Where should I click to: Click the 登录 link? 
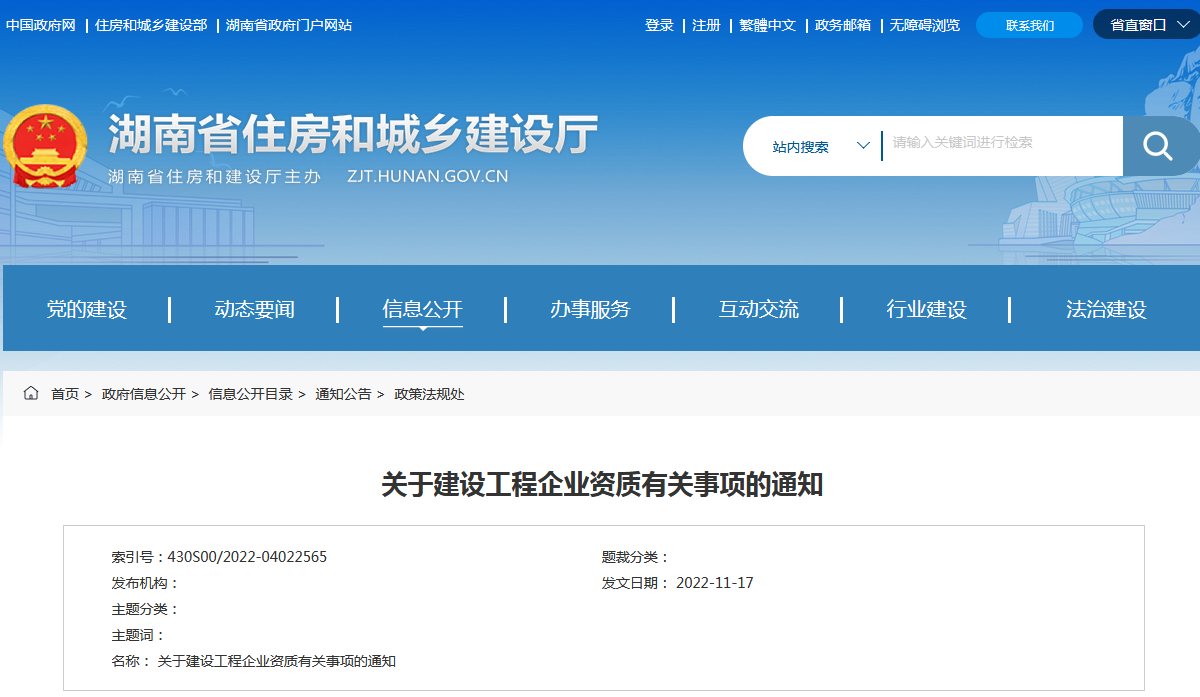(x=659, y=25)
